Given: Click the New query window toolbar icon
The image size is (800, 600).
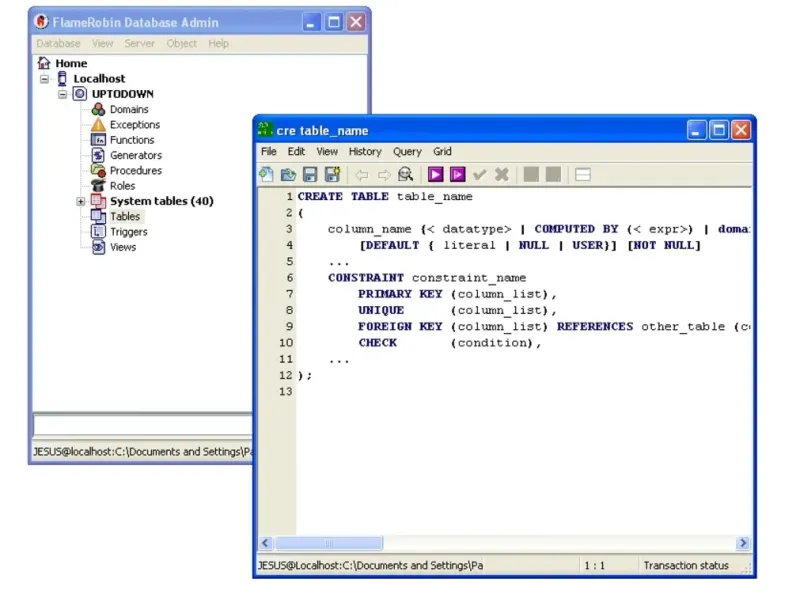Looking at the screenshot, I should click(x=266, y=174).
